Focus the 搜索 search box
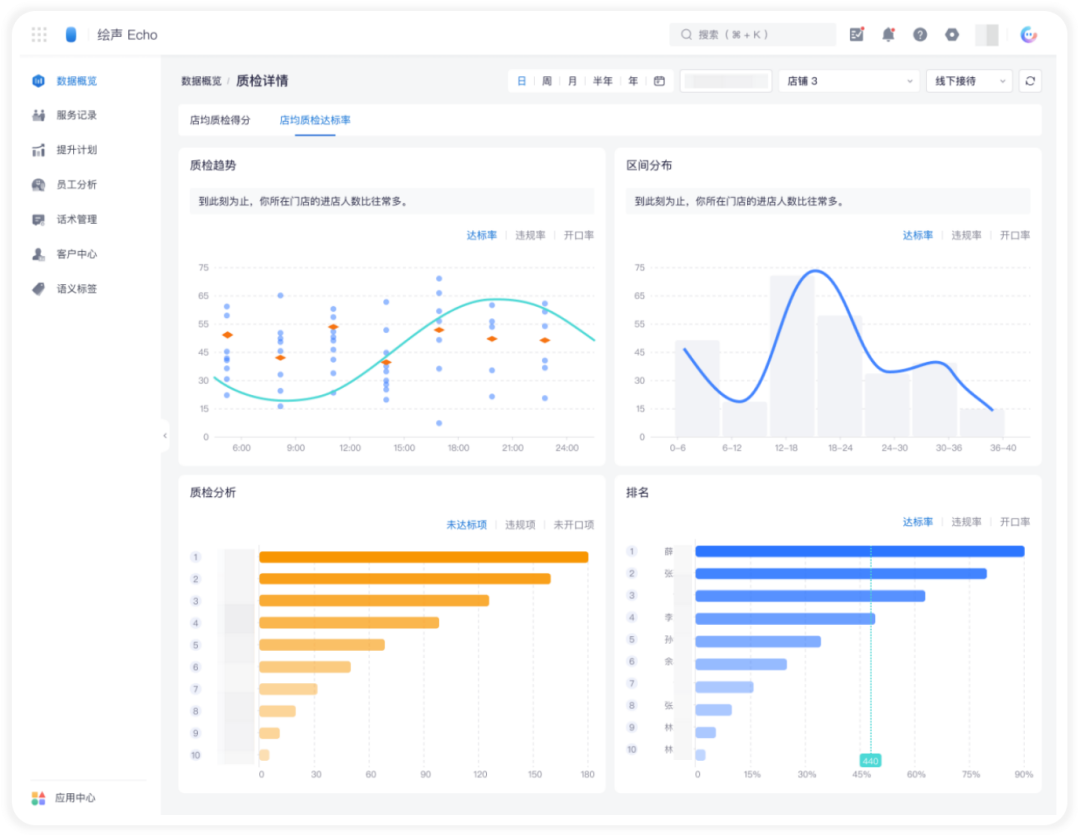 (752, 34)
